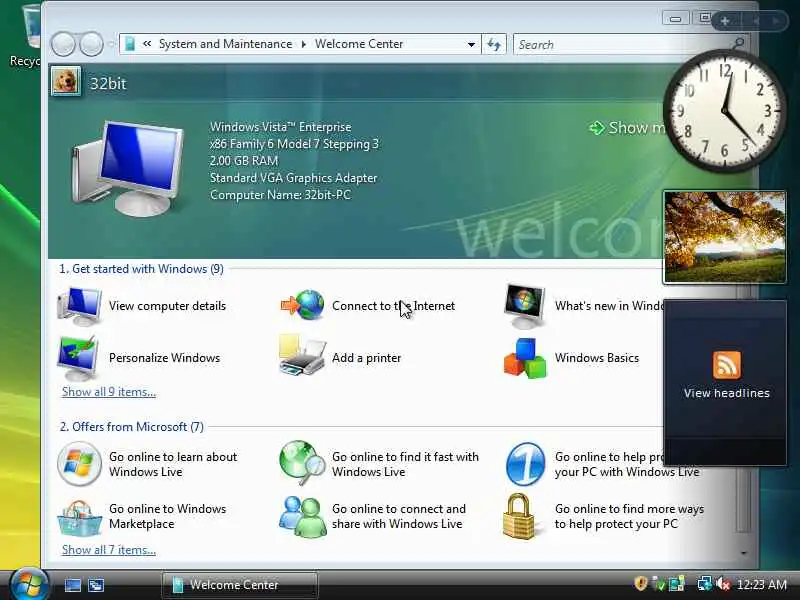
Task: Expand the address bar history dropdown
Action: coord(471,44)
